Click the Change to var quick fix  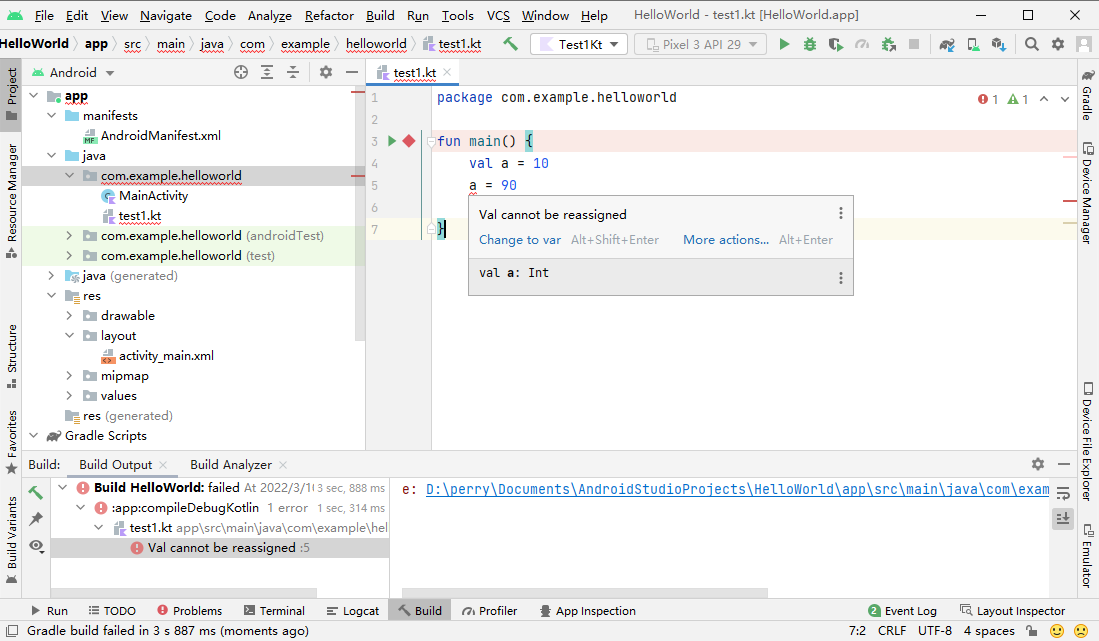click(519, 240)
